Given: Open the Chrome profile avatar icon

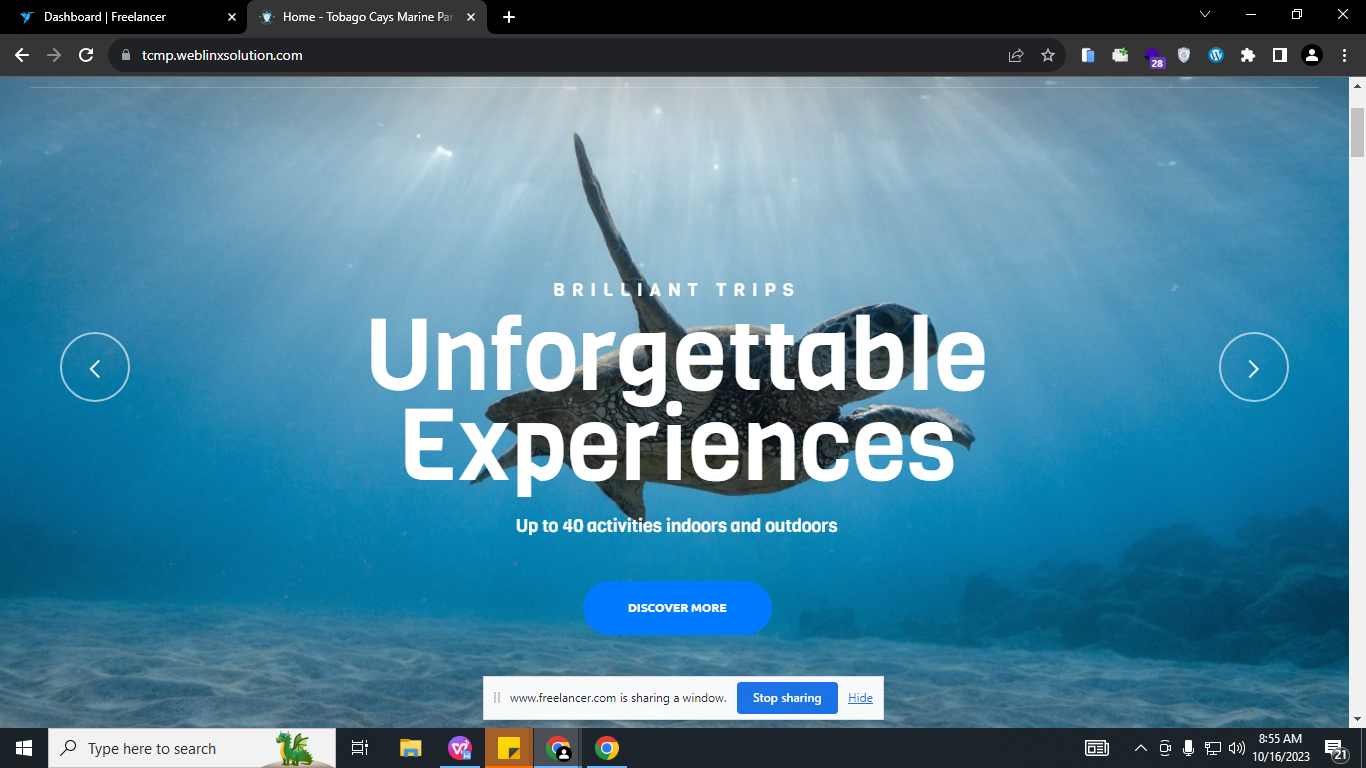Looking at the screenshot, I should tap(1312, 56).
